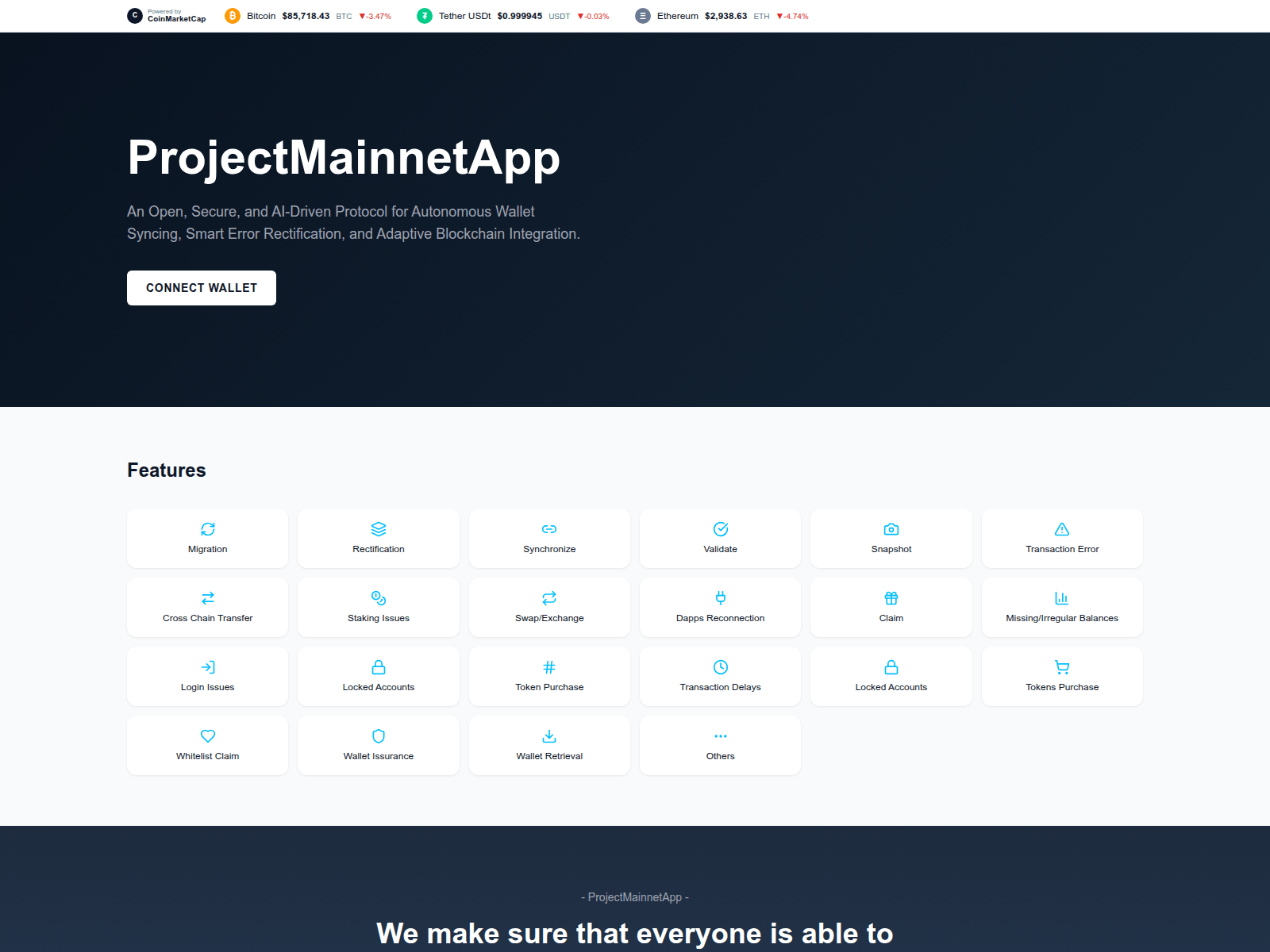The height and width of the screenshot is (952, 1270).
Task: Click the Dapps Reconnection plug icon
Action: point(721,598)
